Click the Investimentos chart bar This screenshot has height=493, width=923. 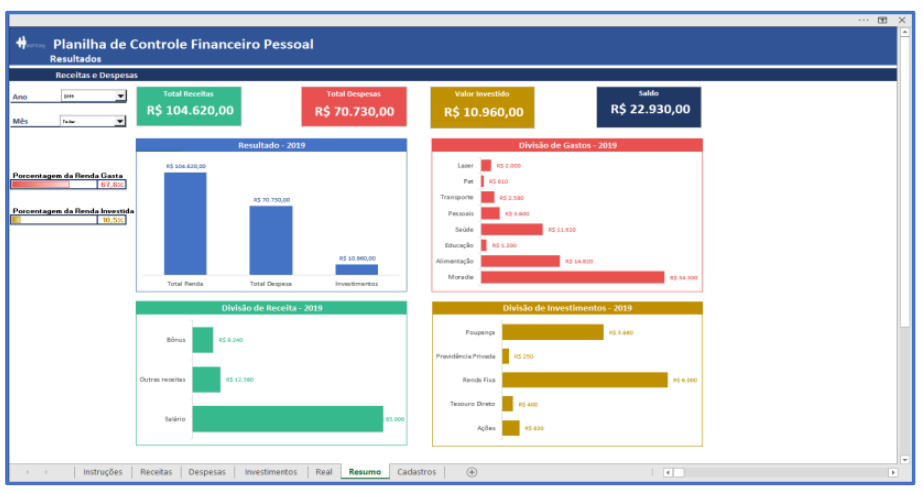(357, 269)
